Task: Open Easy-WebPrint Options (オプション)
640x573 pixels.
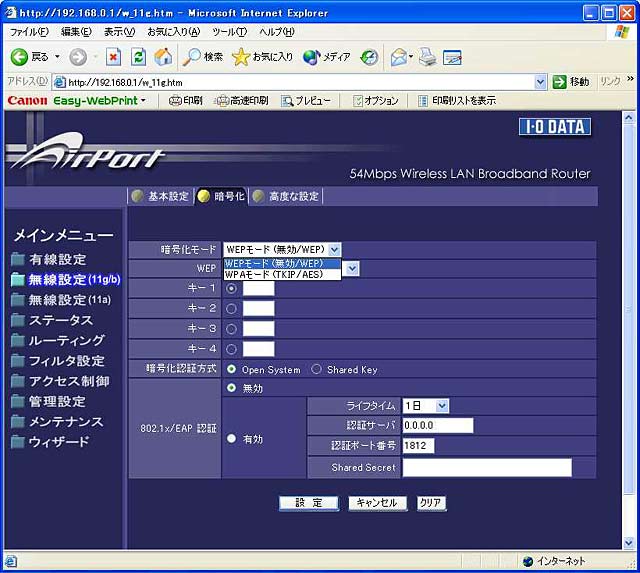Action: tap(376, 100)
